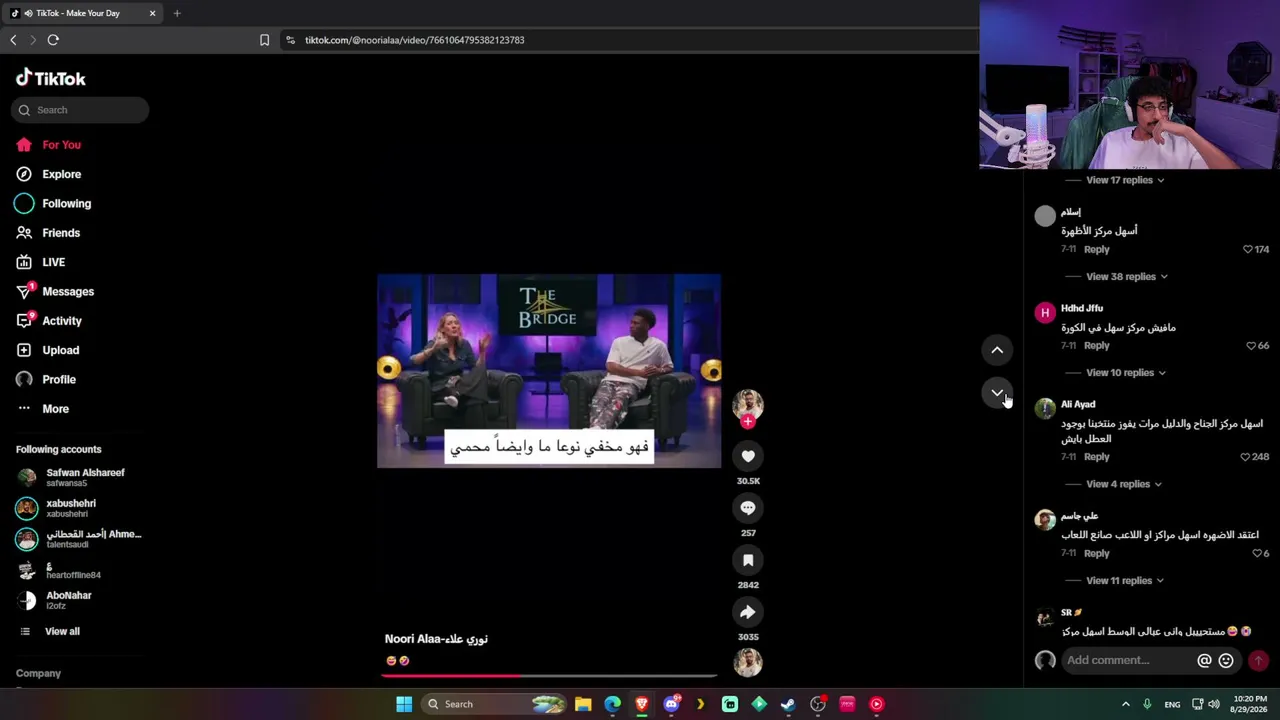This screenshot has width=1280, height=720.
Task: Open the video comments bubble icon
Action: pos(748,508)
